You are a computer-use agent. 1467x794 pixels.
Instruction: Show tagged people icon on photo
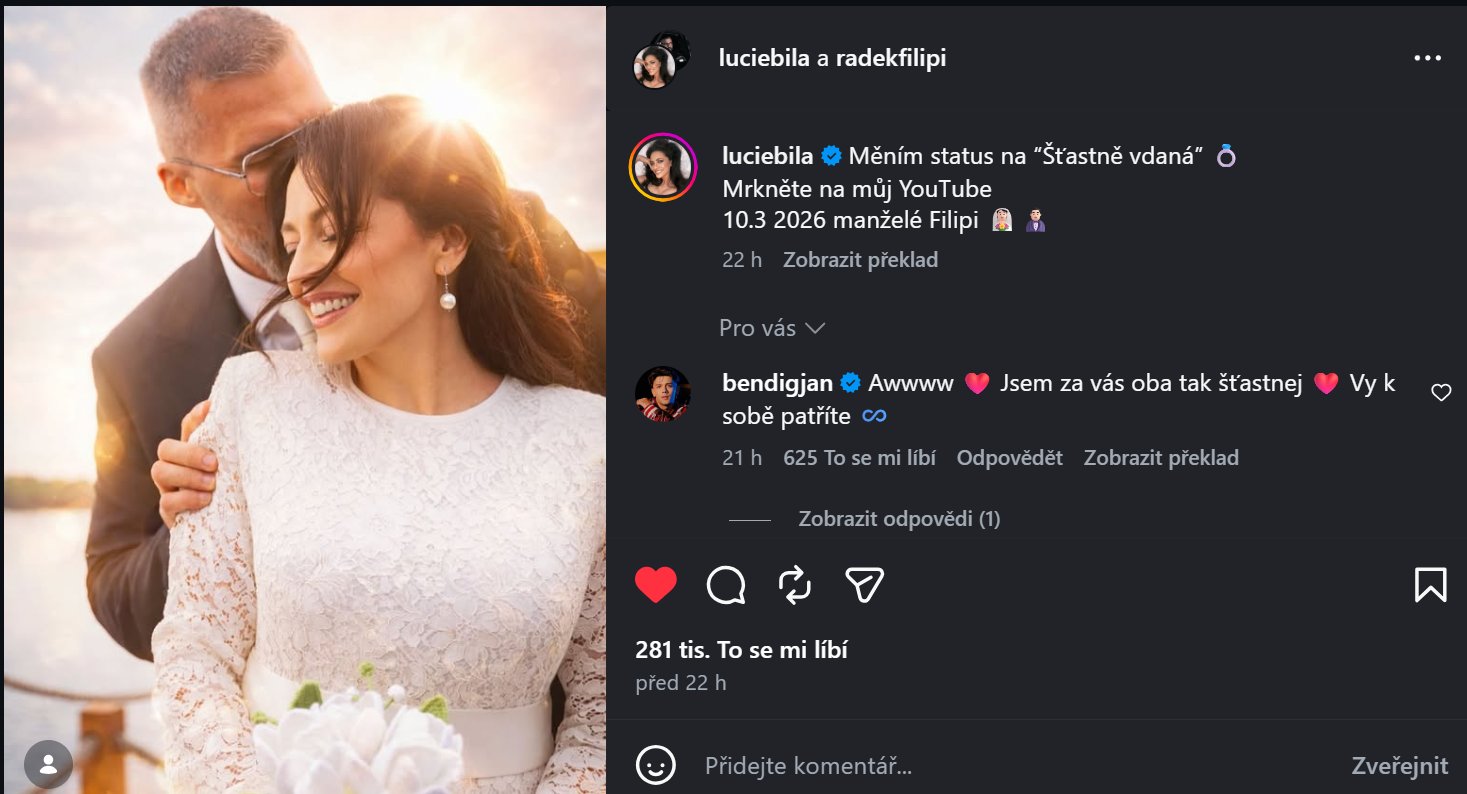pyautogui.click(x=48, y=765)
